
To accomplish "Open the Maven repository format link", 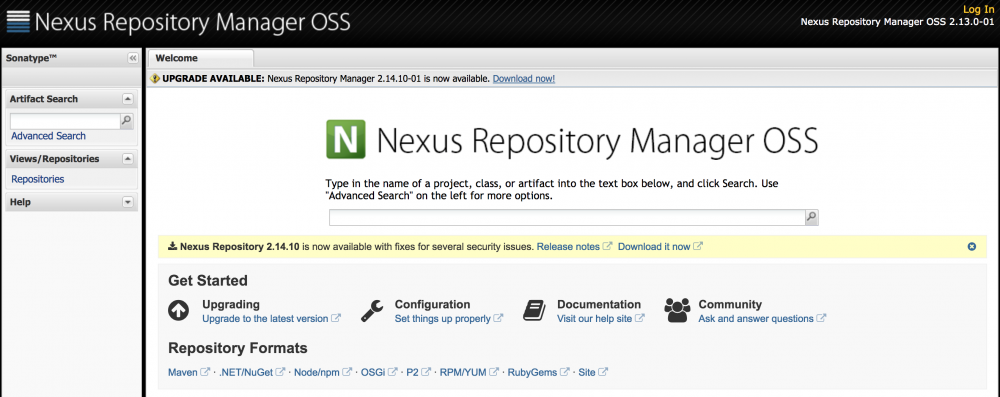I will click(183, 372).
